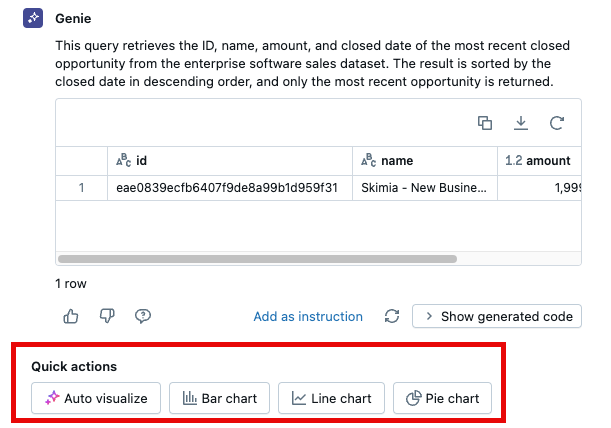Expand Show generated code
This screenshot has height=428, width=611.
(x=497, y=316)
